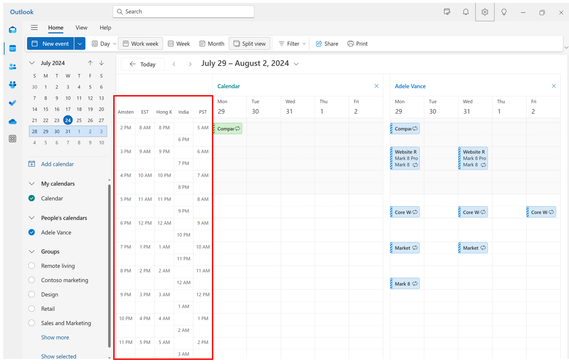Open the lightbulb tips icon
The width and height of the screenshot is (569, 364).
(504, 12)
